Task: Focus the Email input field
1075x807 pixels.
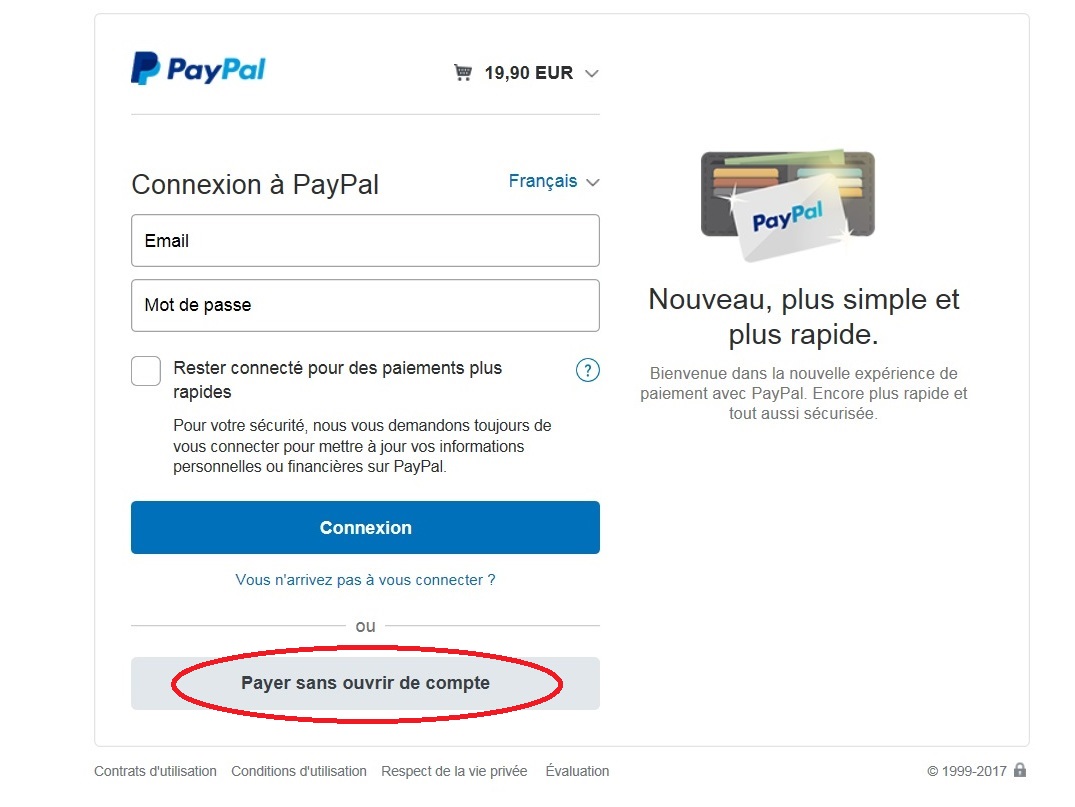Action: coord(365,241)
